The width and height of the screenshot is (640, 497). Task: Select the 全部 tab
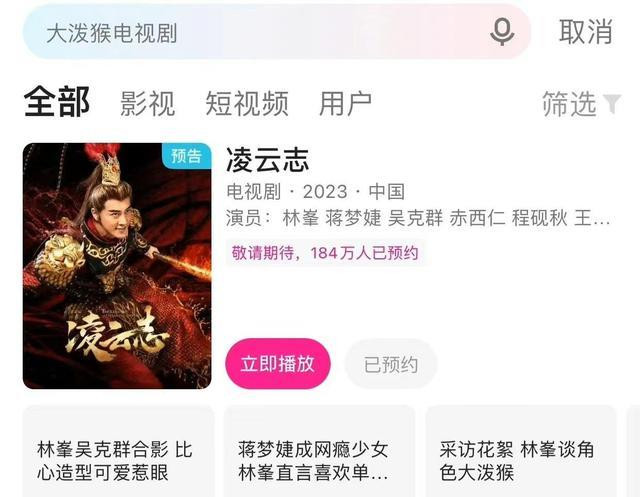[x=57, y=102]
